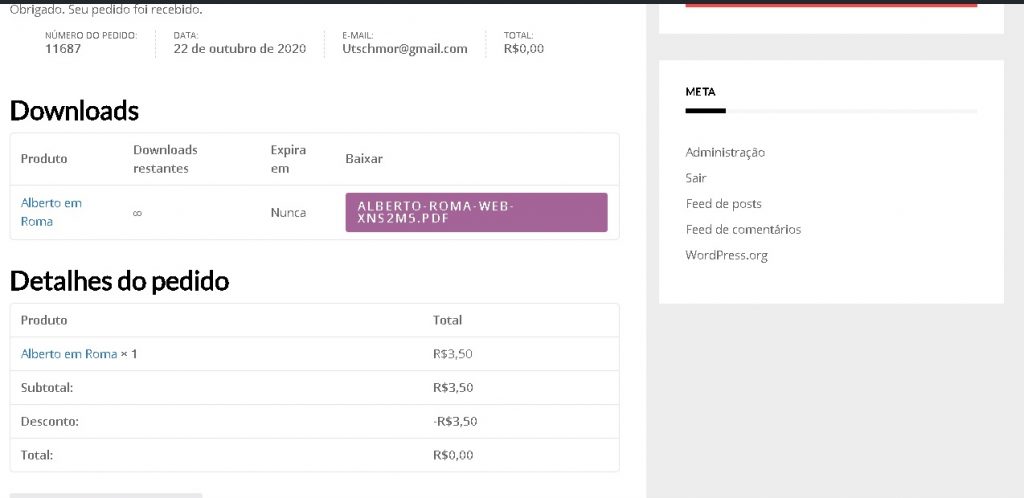The height and width of the screenshot is (498, 1024).
Task: Click the Baixar column header
Action: click(x=364, y=159)
